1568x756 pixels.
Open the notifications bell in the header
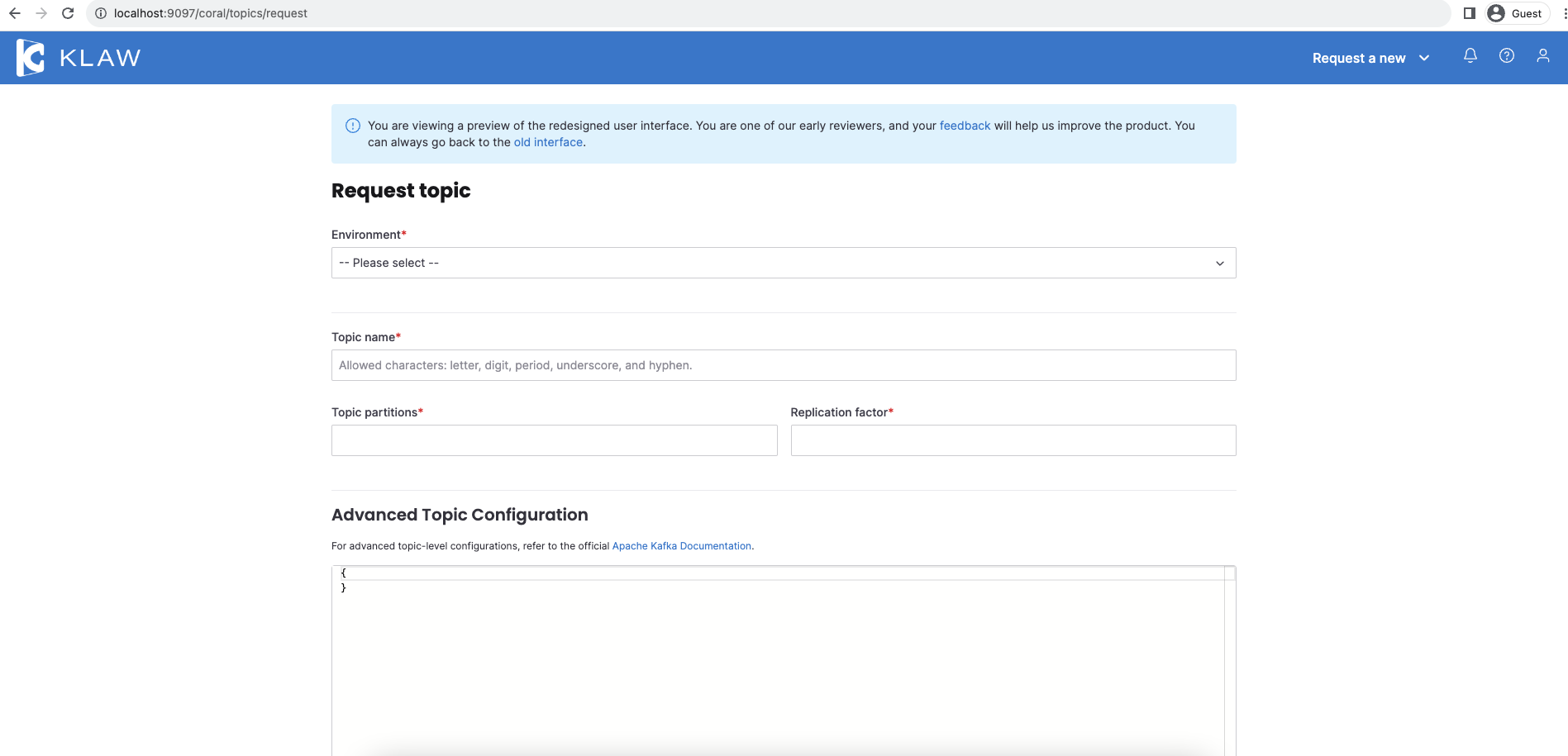[1470, 55]
